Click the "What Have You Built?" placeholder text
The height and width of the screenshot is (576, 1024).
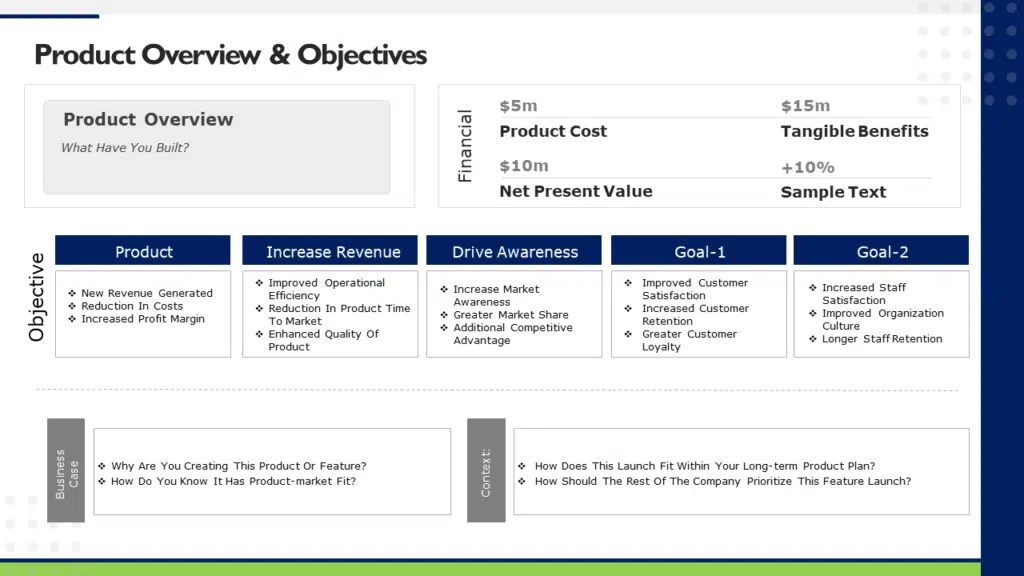pyautogui.click(x=125, y=148)
